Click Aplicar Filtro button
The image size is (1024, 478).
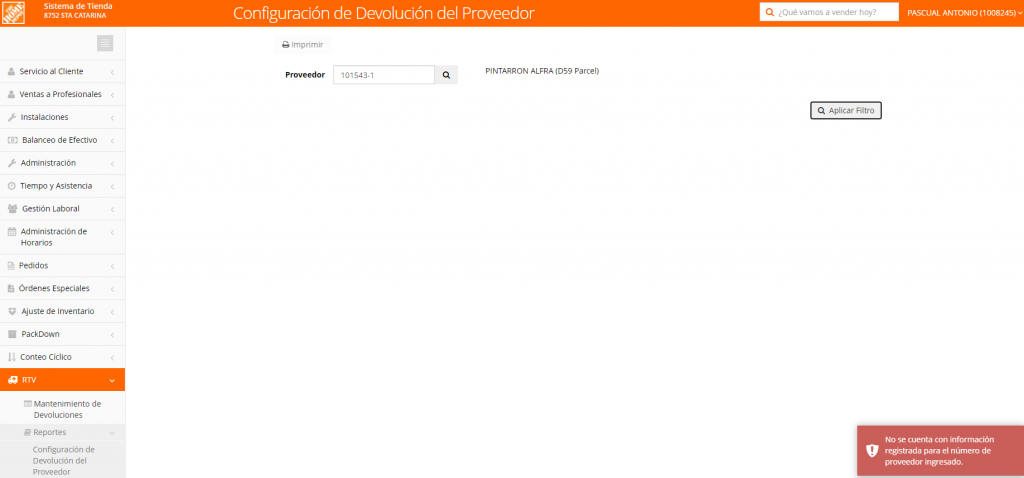tap(846, 110)
